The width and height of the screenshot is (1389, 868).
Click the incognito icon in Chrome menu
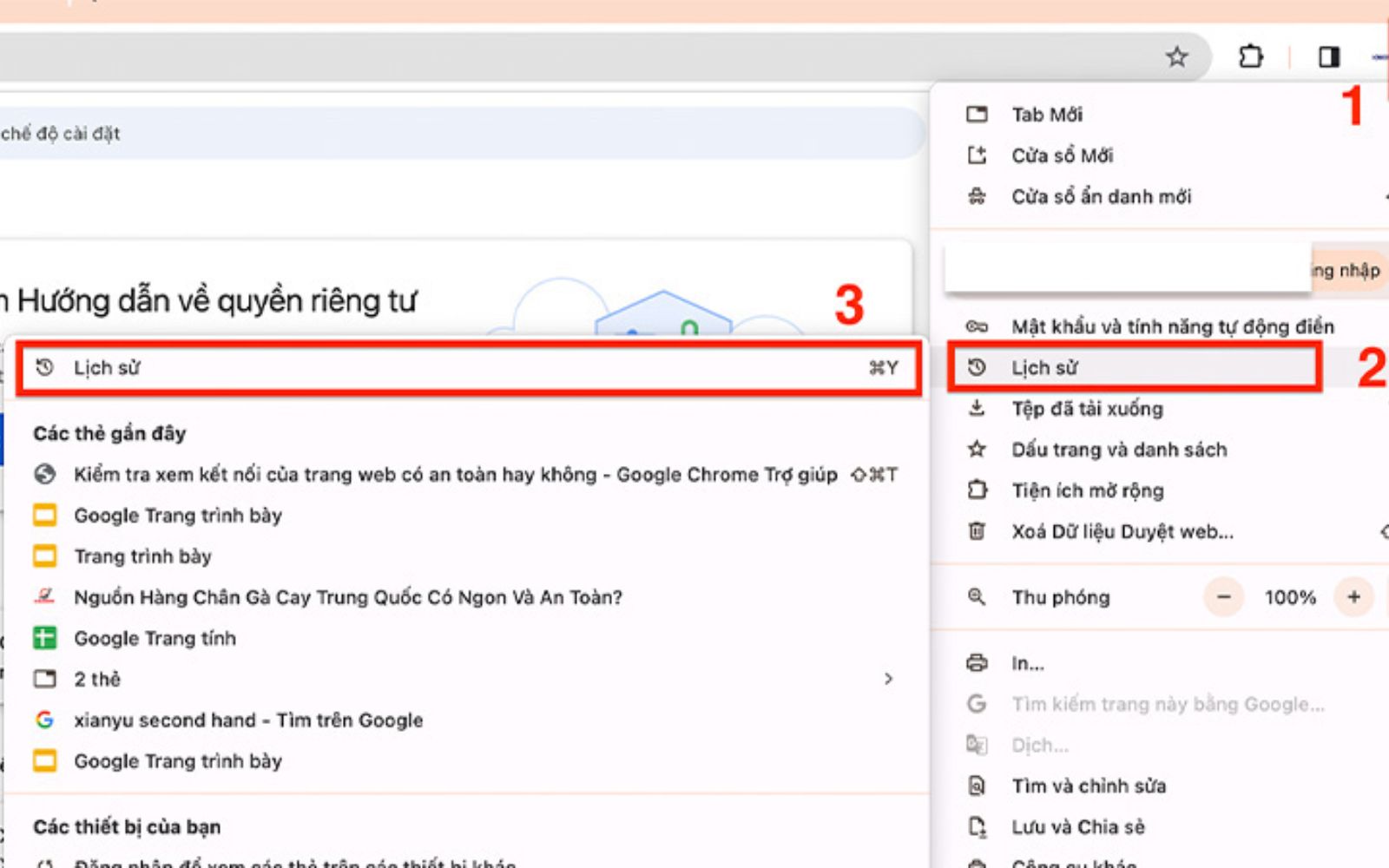point(977,196)
